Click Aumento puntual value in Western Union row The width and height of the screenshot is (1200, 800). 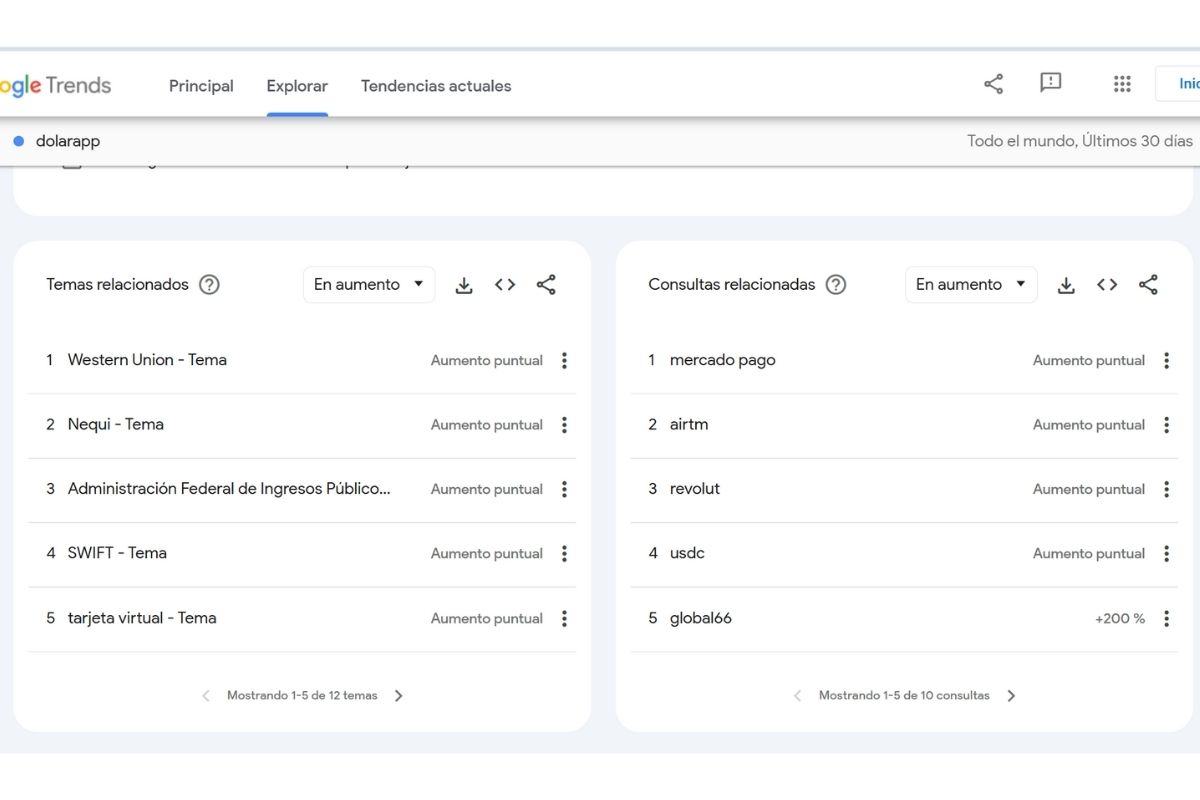[487, 361]
